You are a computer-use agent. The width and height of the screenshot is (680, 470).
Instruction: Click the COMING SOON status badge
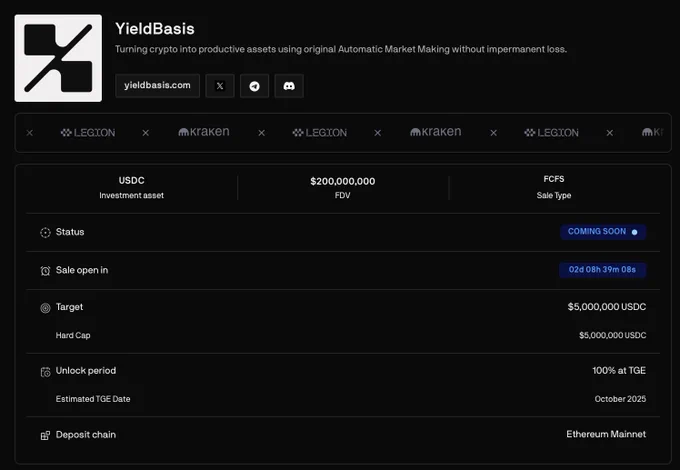603,232
